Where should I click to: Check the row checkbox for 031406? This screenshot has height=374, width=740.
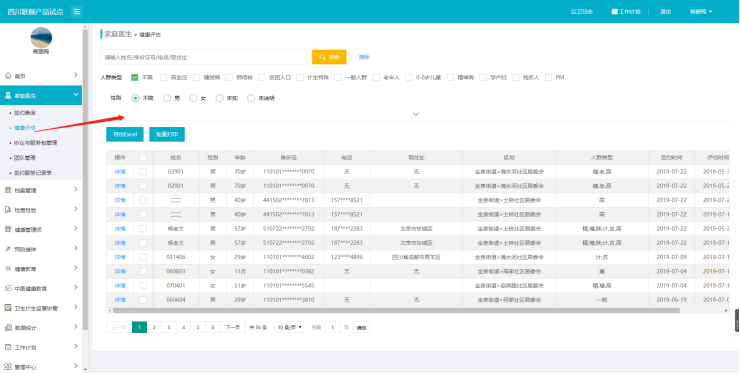click(143, 257)
